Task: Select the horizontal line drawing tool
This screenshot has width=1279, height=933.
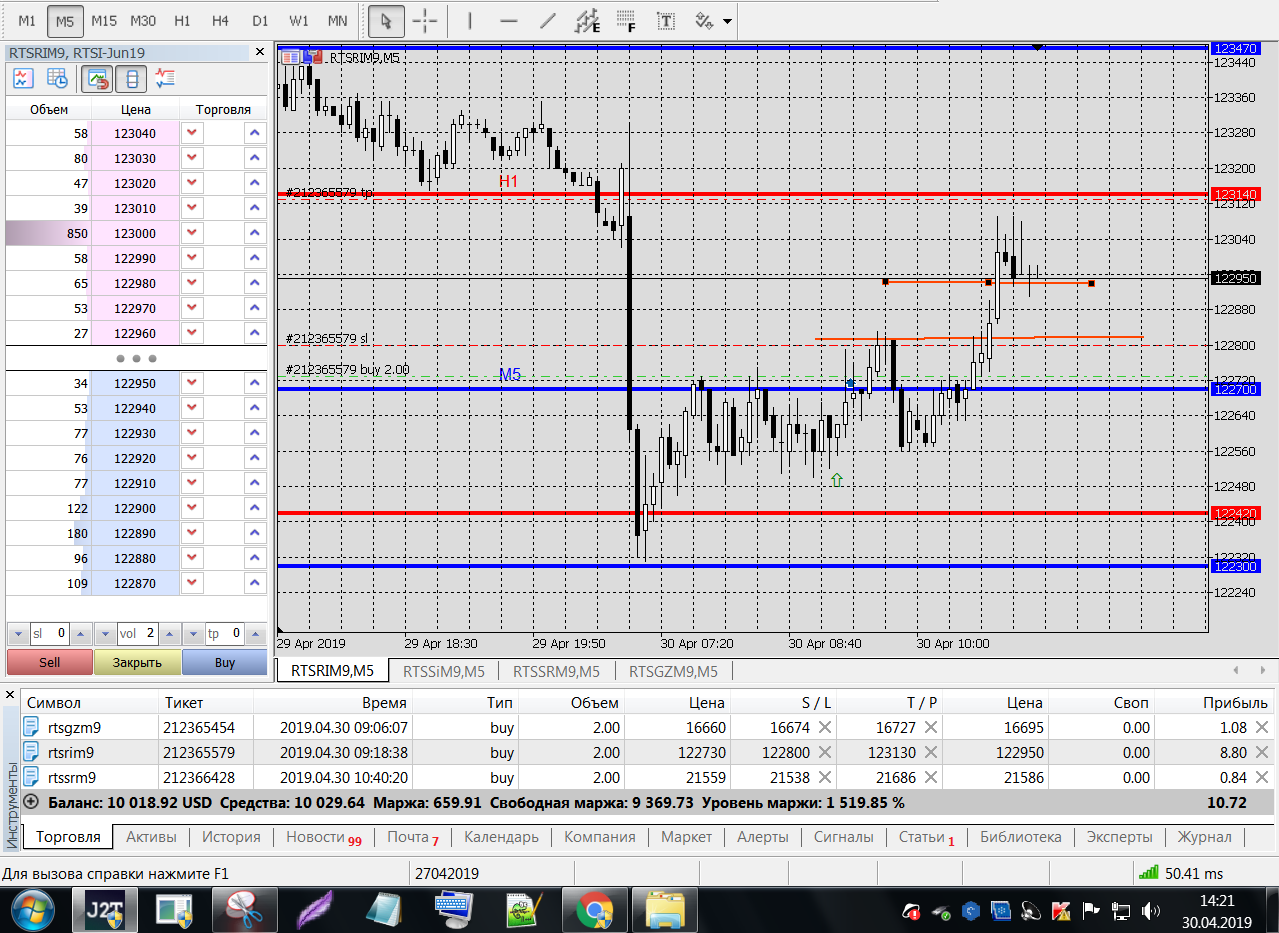Action: point(509,21)
